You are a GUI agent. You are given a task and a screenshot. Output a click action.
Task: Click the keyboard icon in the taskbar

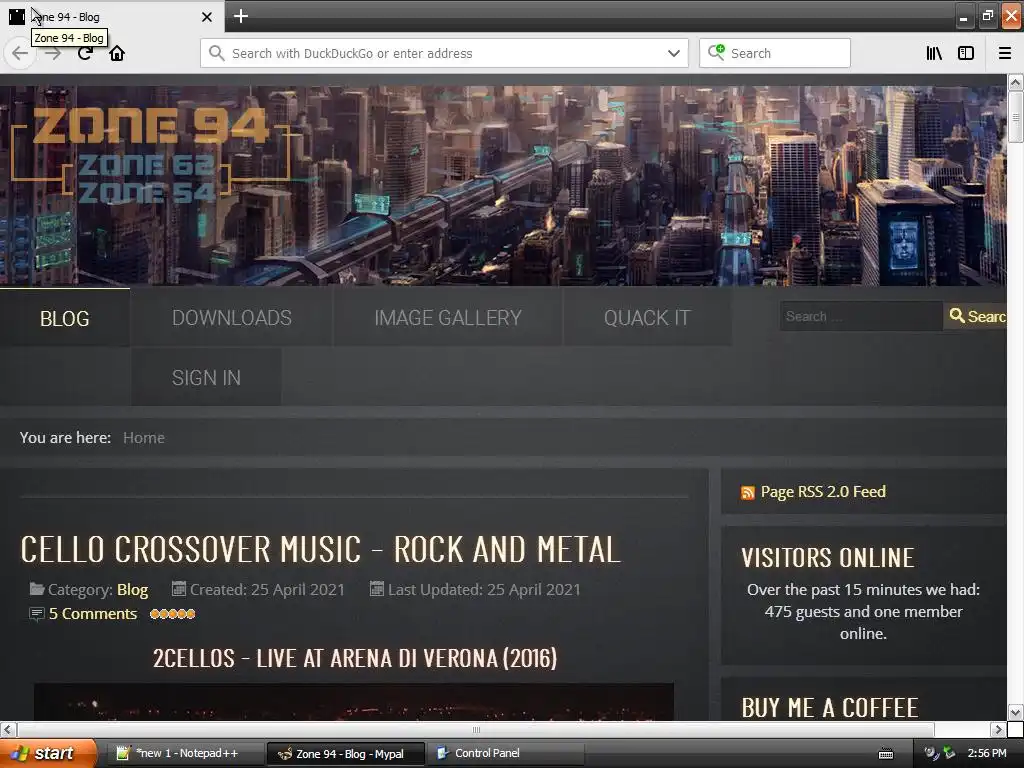886,754
